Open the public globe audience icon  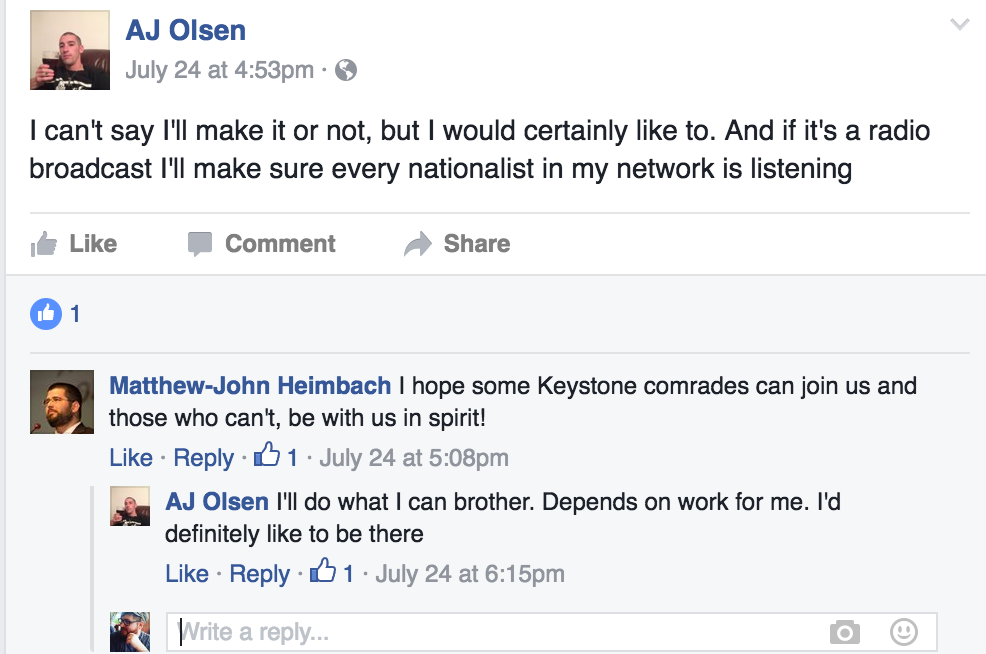tap(346, 70)
